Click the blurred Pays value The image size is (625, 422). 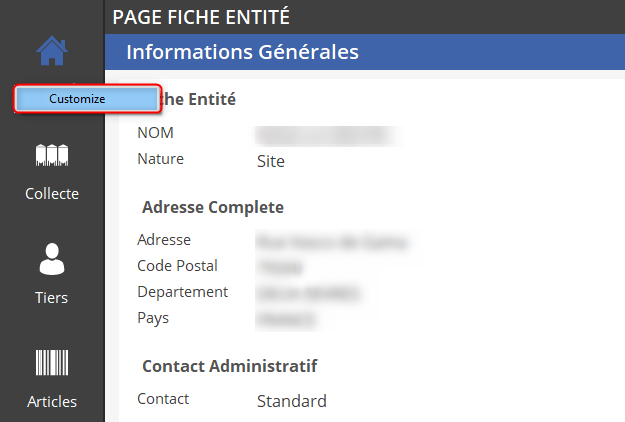point(286,320)
